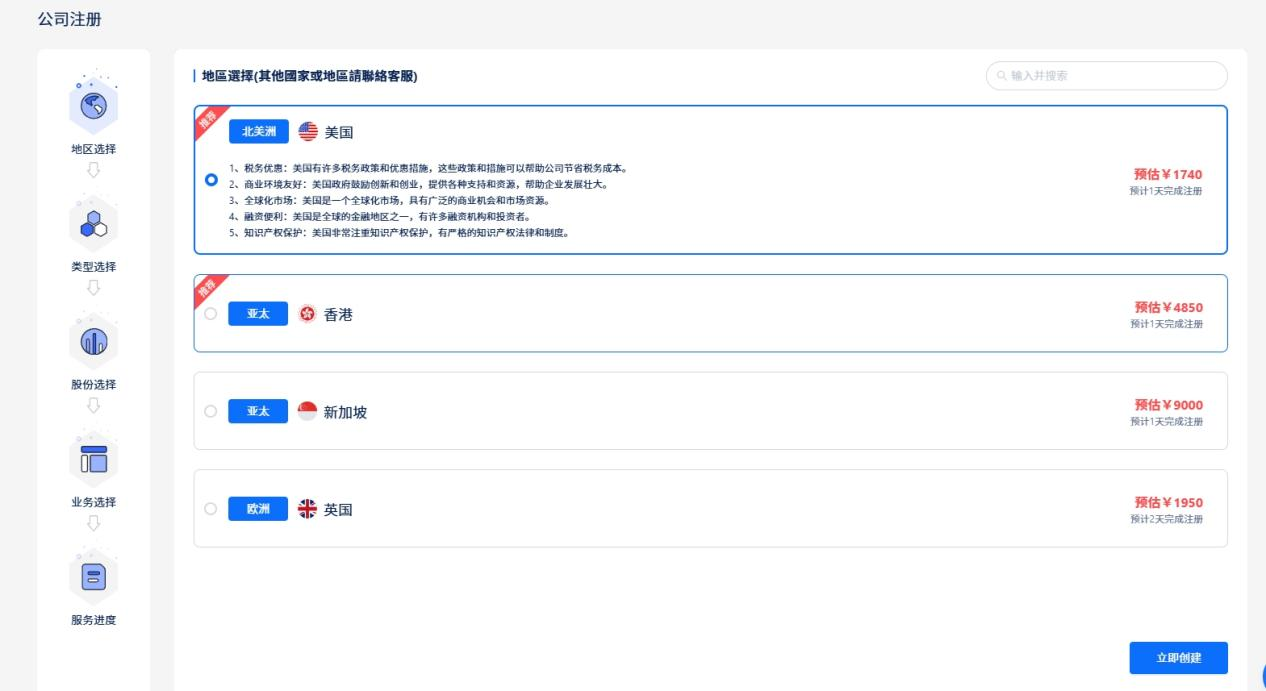1266x691 pixels.
Task: Select the 美国 radio button
Action: [x=211, y=180]
